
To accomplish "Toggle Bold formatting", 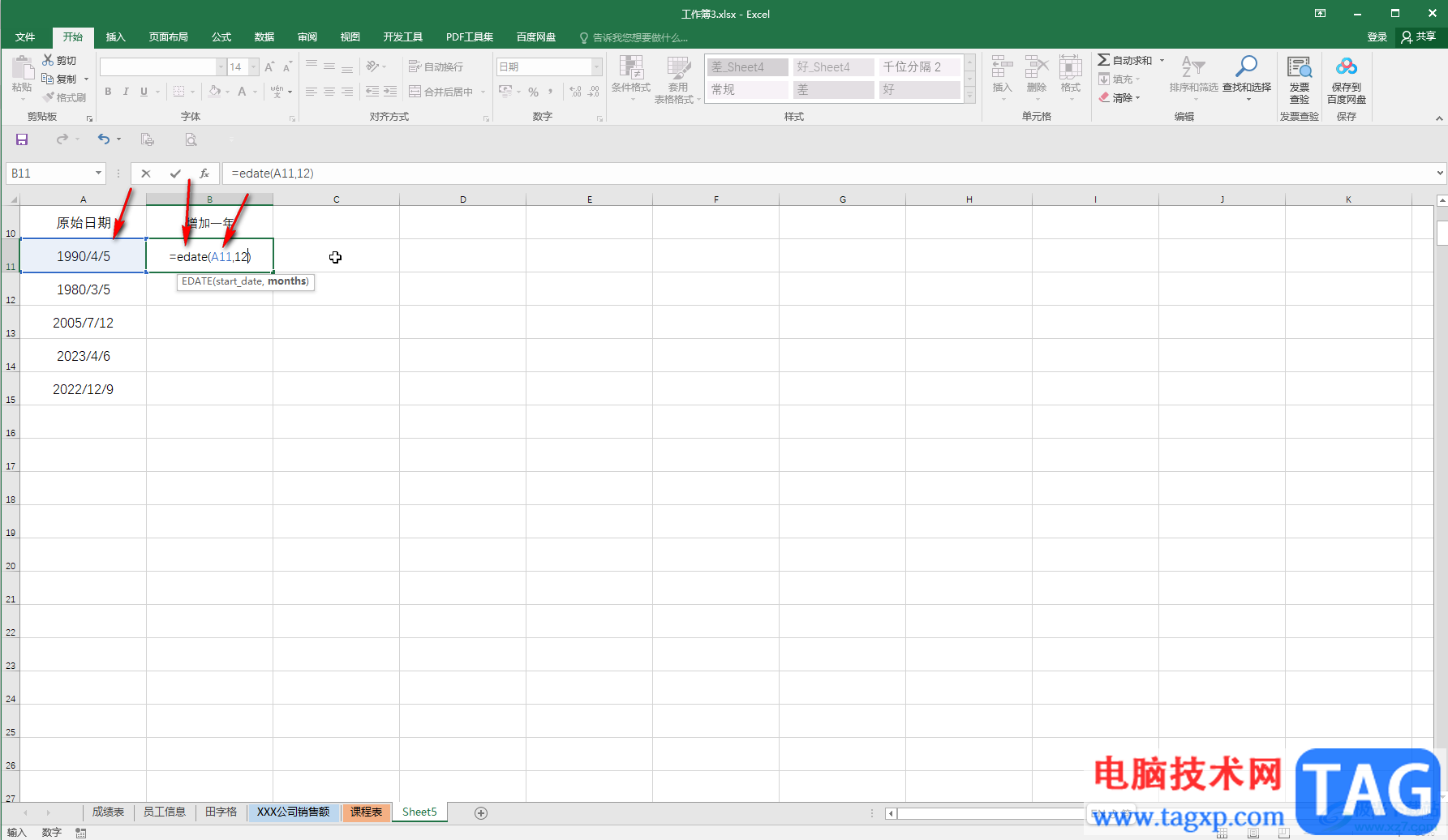I will pyautogui.click(x=108, y=92).
